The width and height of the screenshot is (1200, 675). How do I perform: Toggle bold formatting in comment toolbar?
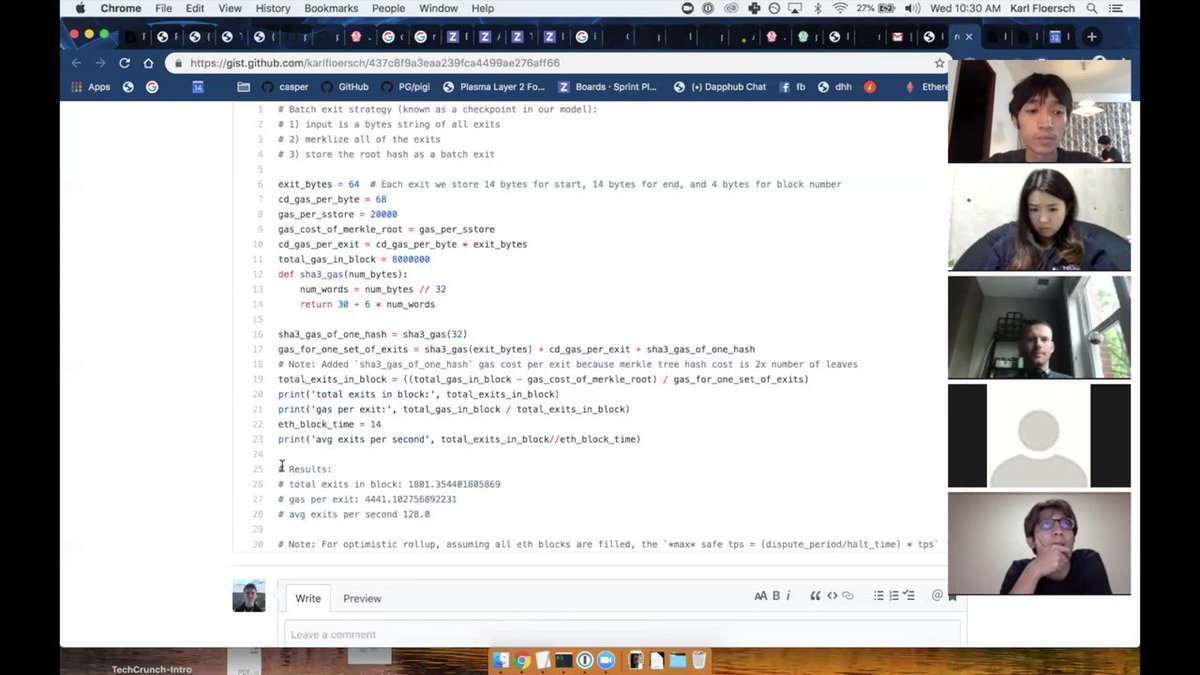776,596
